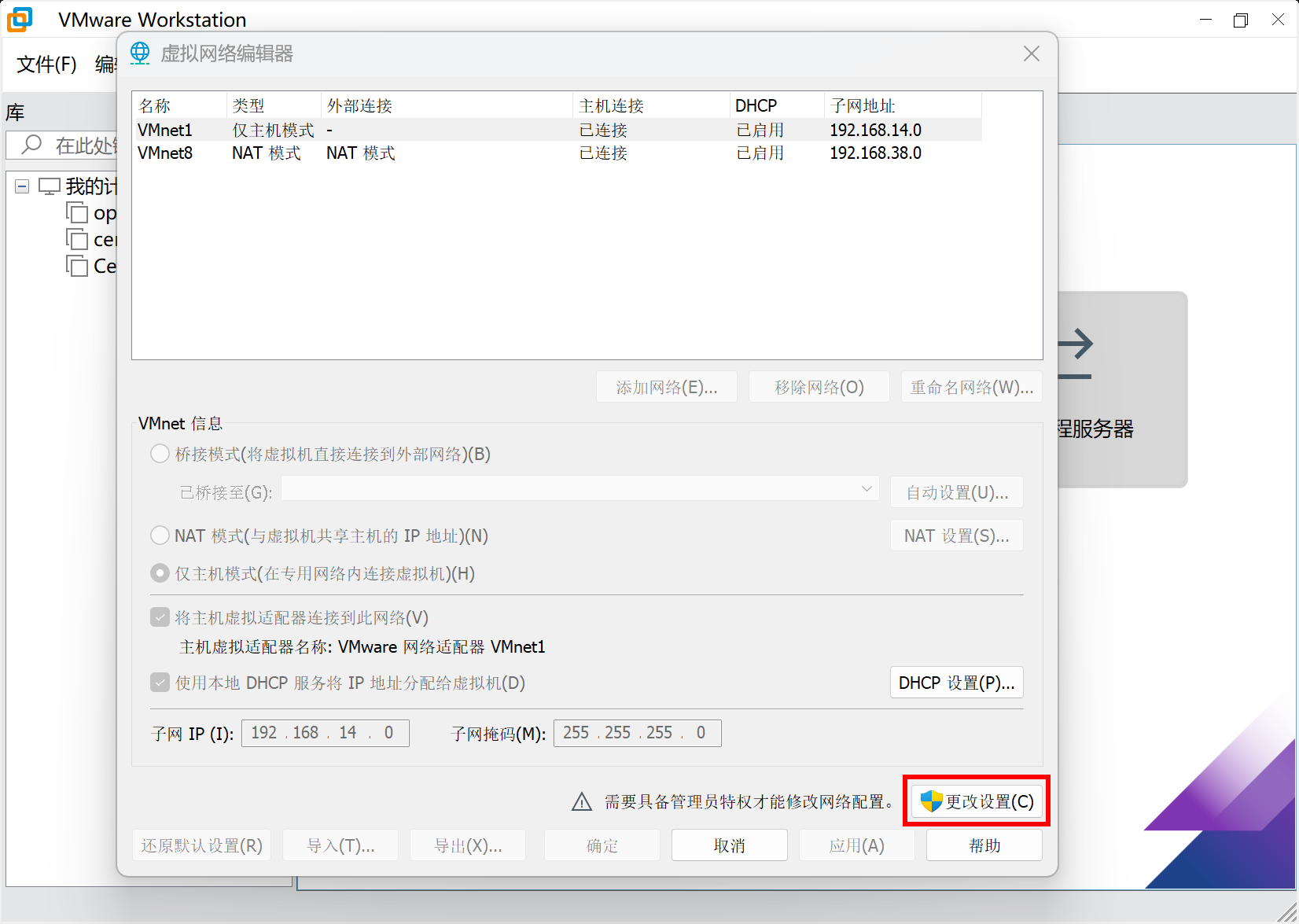1299x924 pixels.
Task: Click the 帮助 button
Action: 984,845
